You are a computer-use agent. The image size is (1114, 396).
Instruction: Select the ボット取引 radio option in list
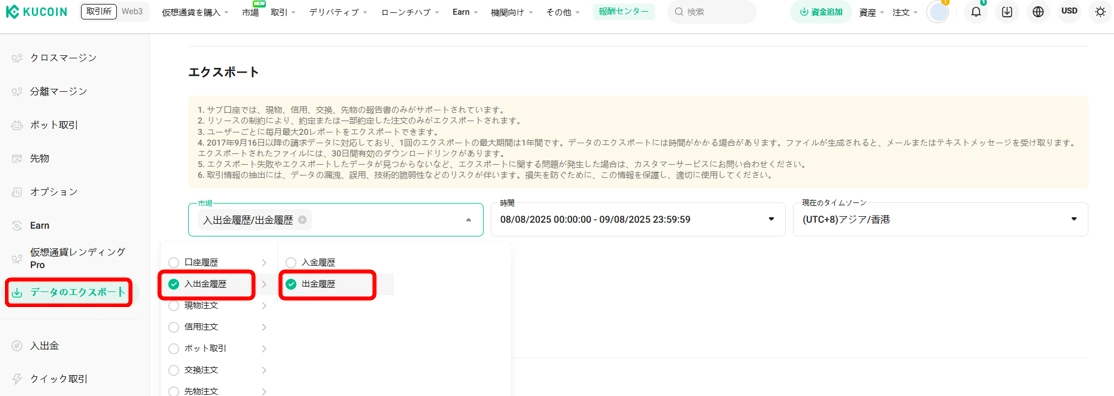coord(173,348)
